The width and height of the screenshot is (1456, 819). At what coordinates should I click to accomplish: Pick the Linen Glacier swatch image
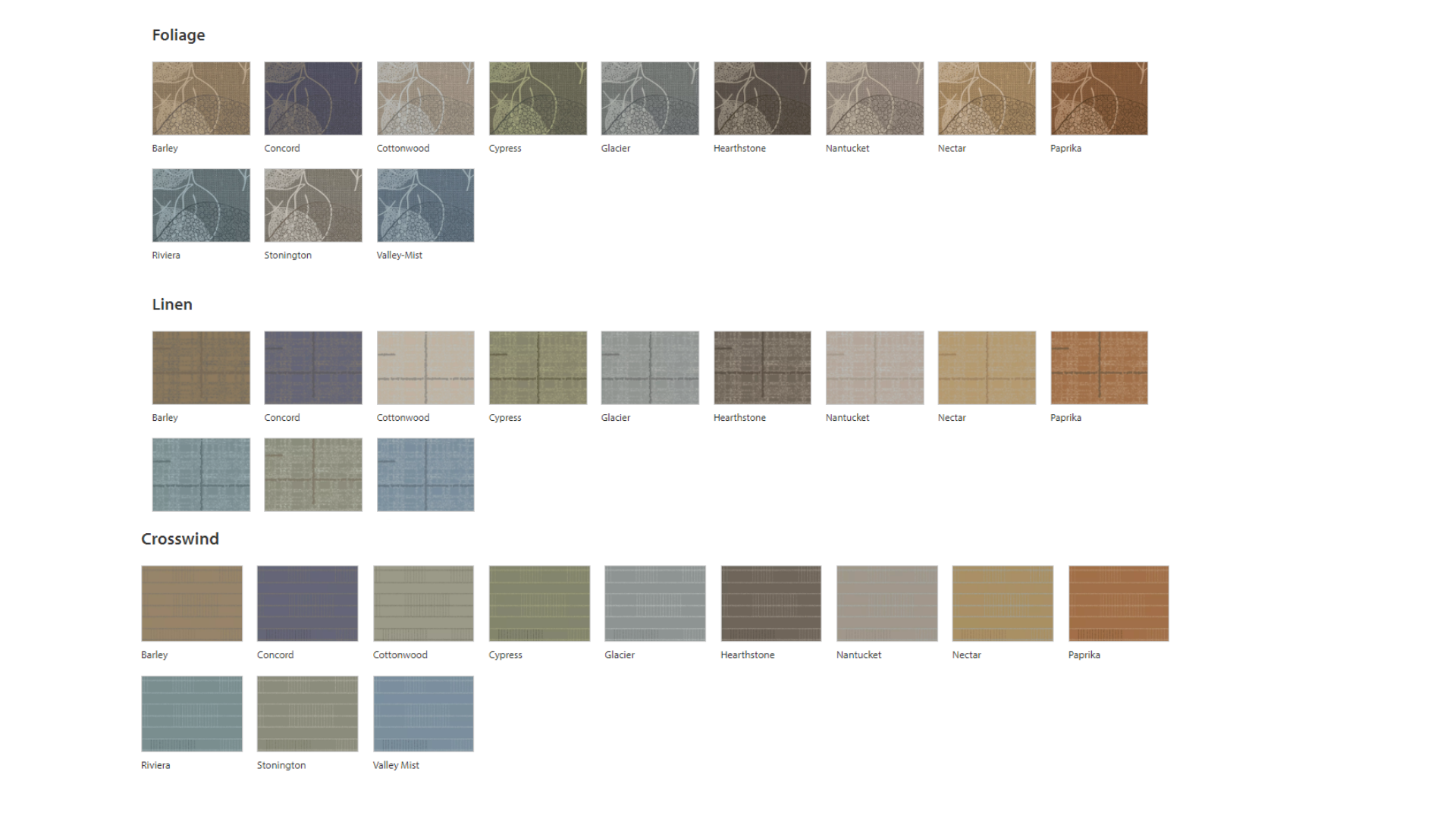pyautogui.click(x=650, y=368)
